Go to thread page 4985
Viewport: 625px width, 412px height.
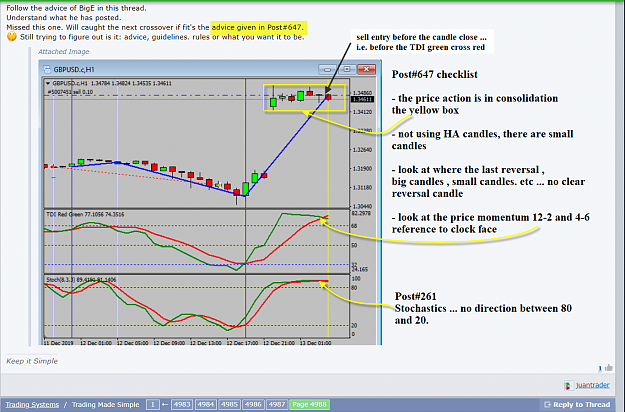[x=230, y=404]
